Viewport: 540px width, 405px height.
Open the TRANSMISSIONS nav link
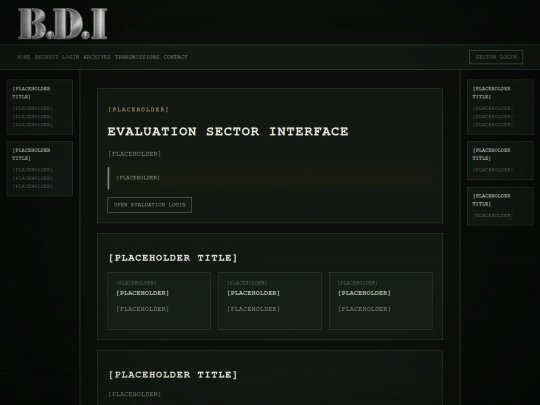tap(137, 57)
